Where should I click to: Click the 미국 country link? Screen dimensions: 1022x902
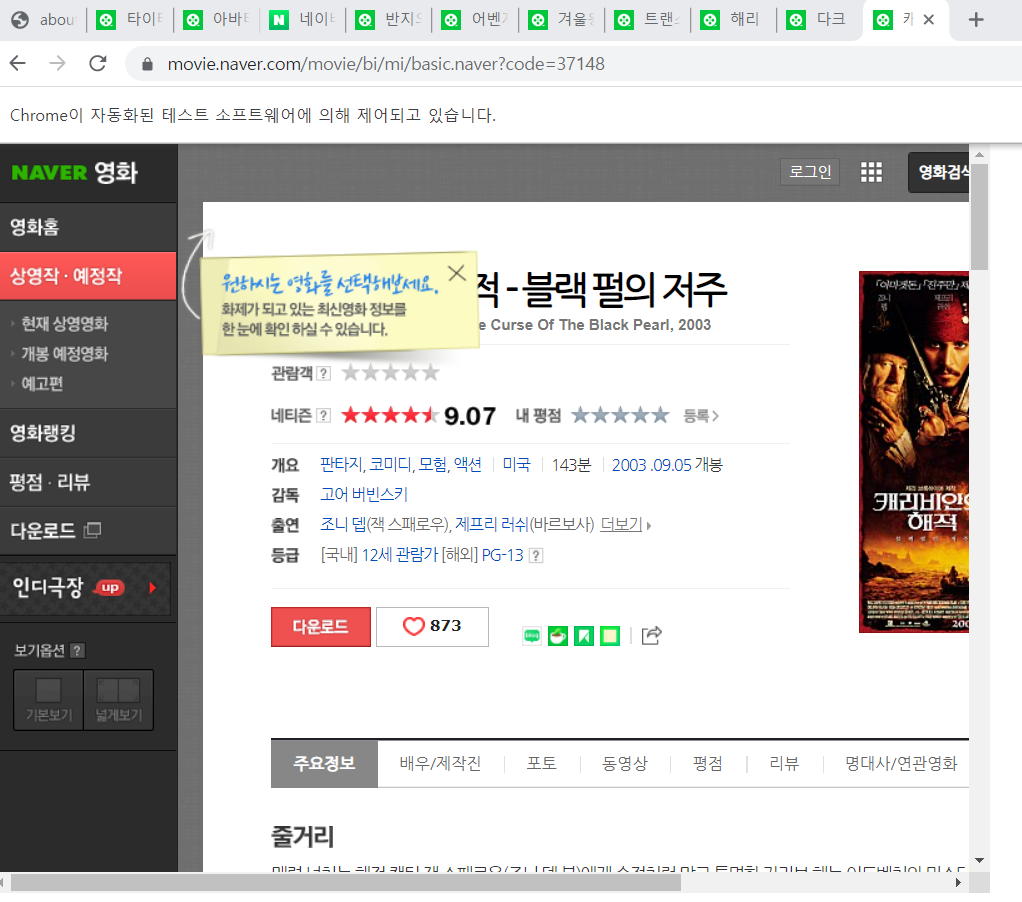point(516,465)
